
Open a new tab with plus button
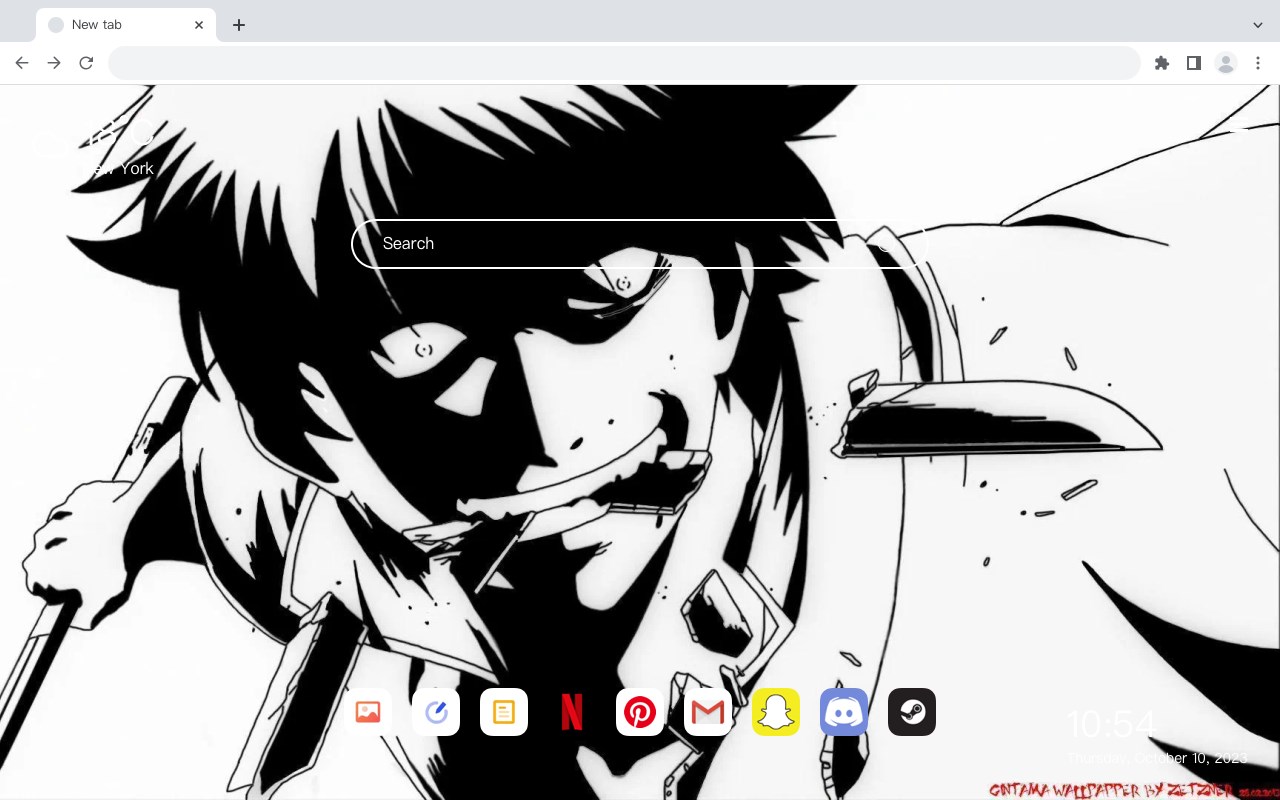coord(238,25)
